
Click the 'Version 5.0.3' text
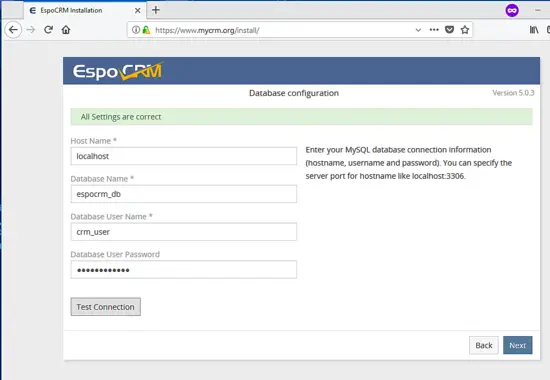513,93
